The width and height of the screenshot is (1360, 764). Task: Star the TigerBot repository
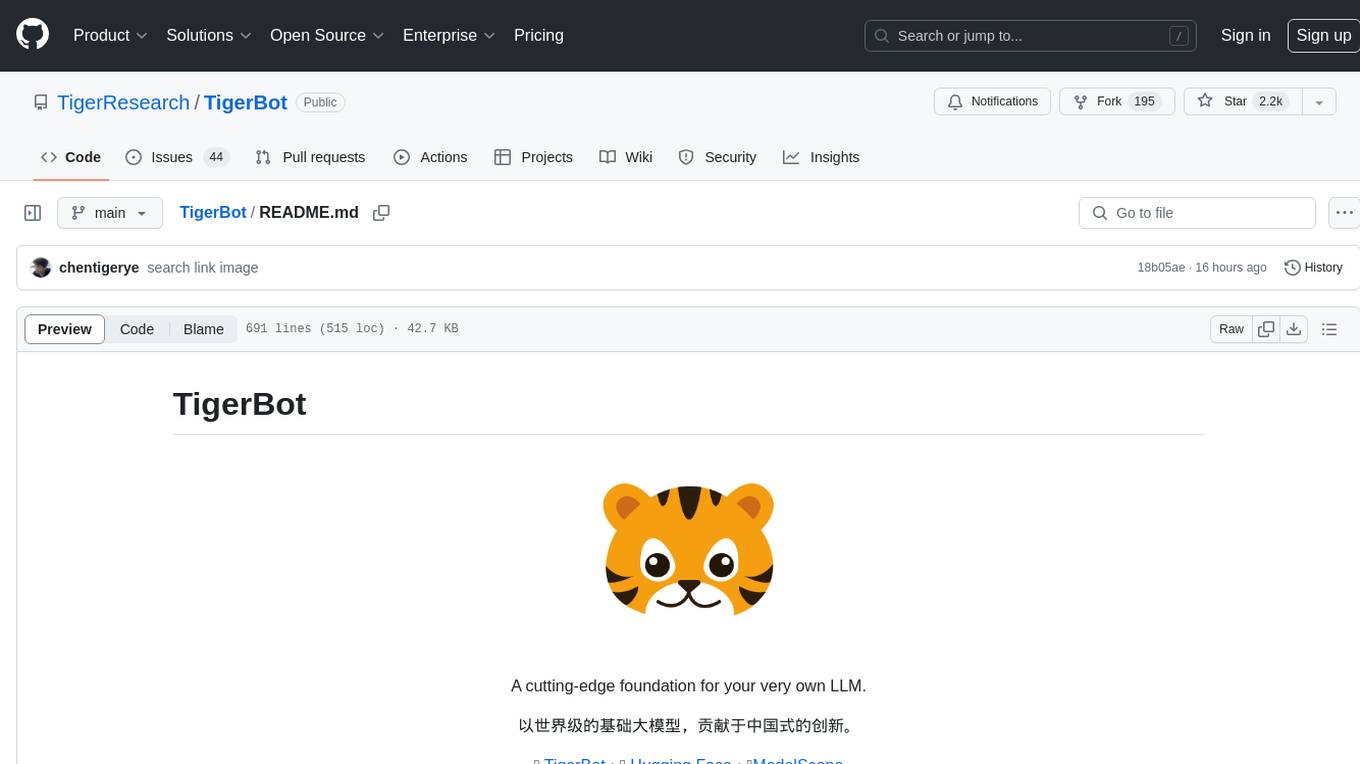[x=1243, y=102]
